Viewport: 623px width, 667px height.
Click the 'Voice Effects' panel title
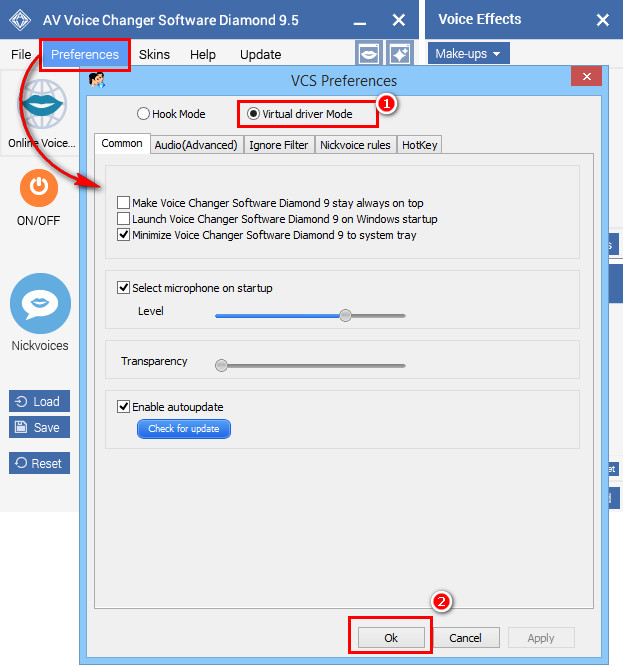[480, 19]
